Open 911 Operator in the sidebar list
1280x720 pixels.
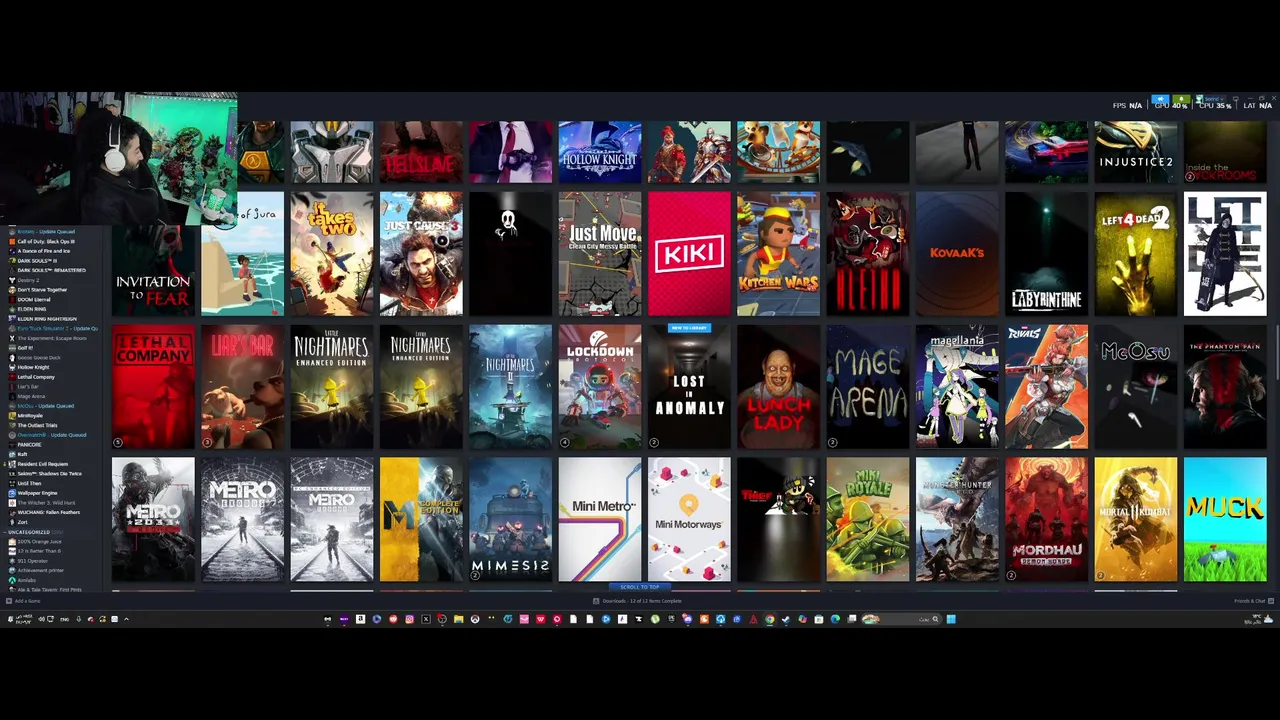point(33,561)
